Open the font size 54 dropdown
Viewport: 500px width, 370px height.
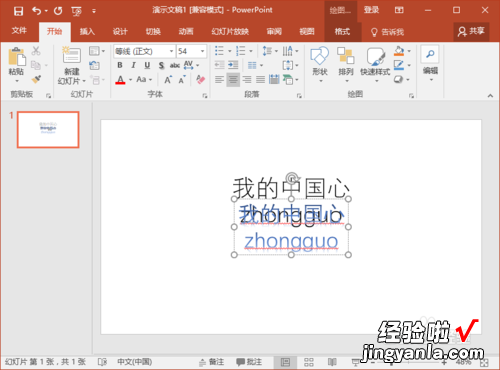tap(202, 51)
